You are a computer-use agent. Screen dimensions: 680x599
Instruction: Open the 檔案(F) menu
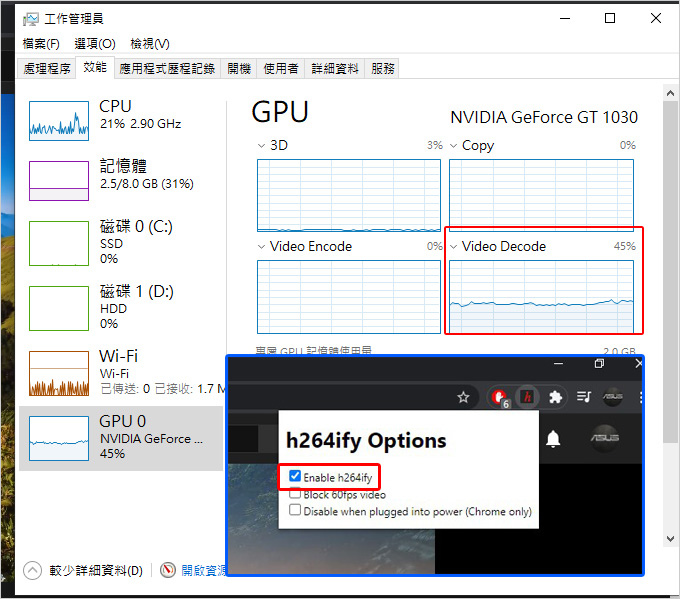pos(41,44)
